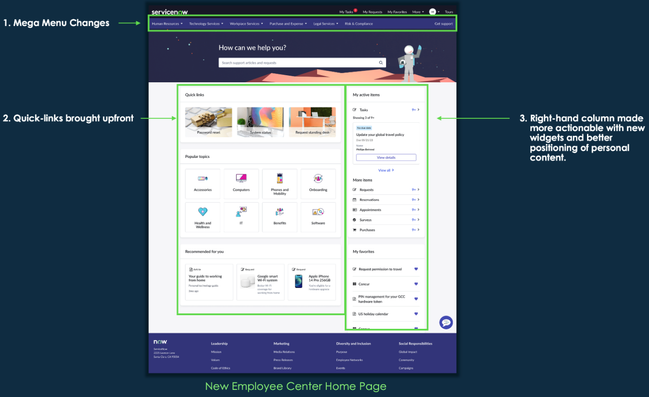Toggle the US holiday calendar favorite heart
This screenshot has height=397, width=649.
tap(416, 314)
